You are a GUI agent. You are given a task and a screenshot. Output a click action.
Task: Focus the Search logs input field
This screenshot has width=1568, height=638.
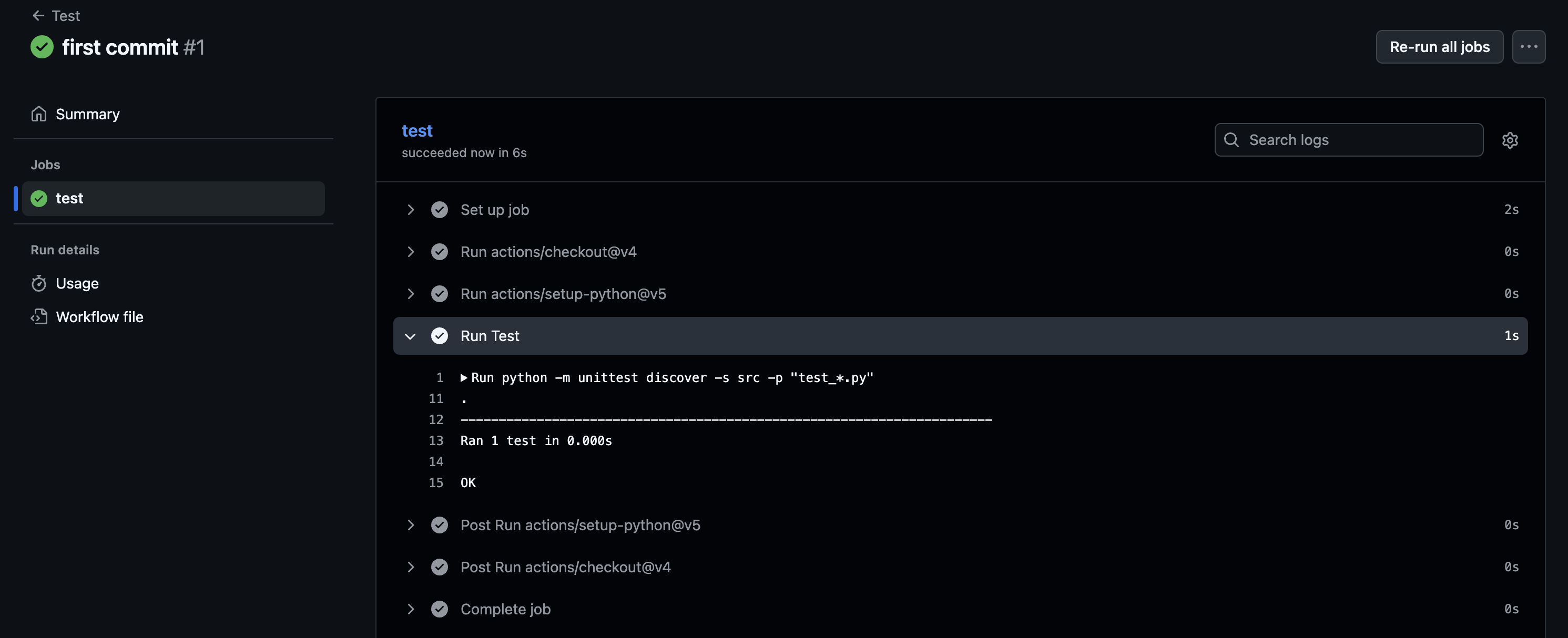click(x=1349, y=140)
